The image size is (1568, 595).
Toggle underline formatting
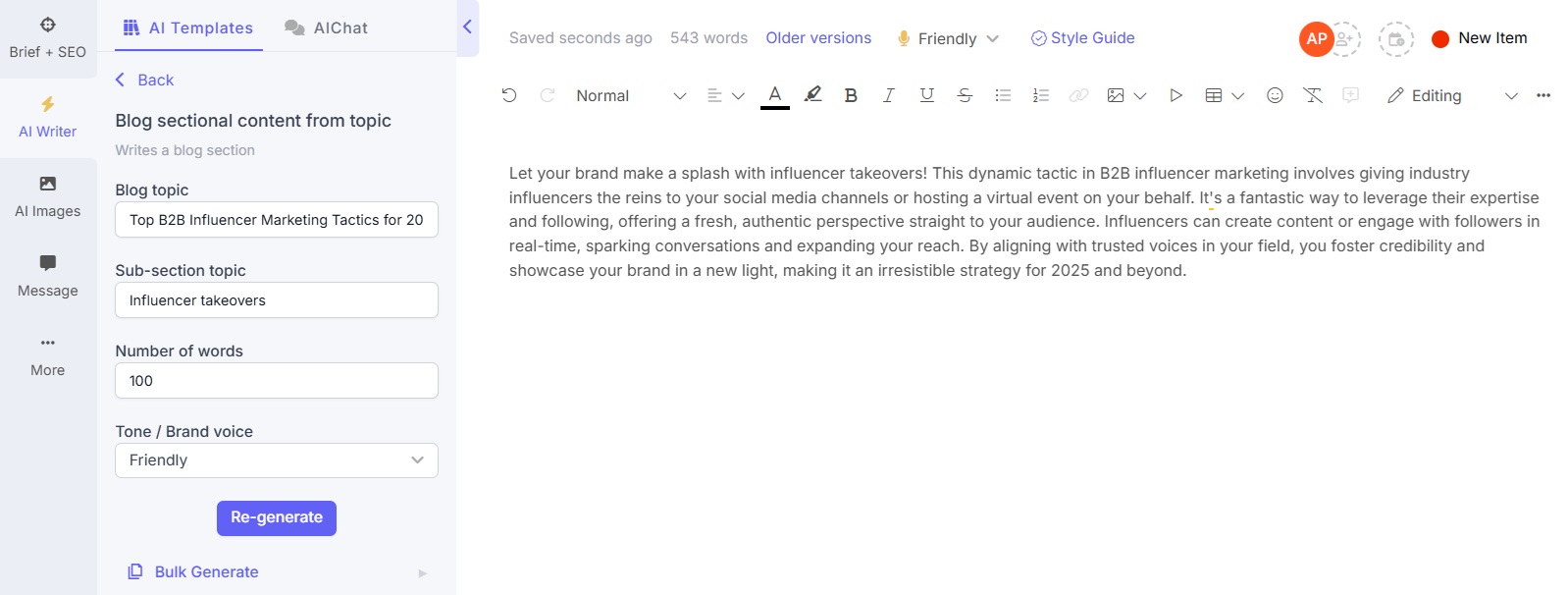coord(926,95)
